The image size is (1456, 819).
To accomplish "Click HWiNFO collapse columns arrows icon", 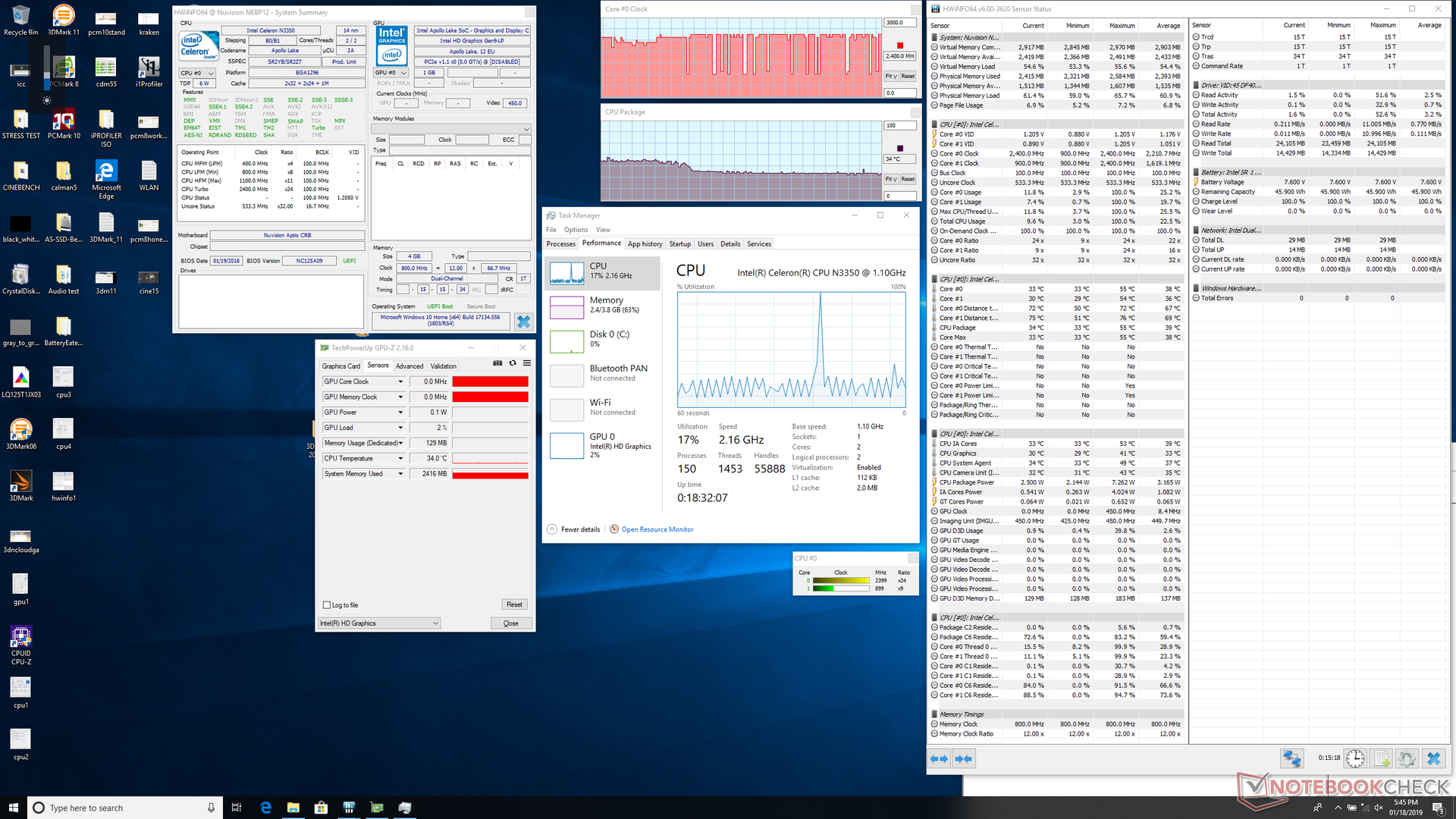I will (964, 758).
